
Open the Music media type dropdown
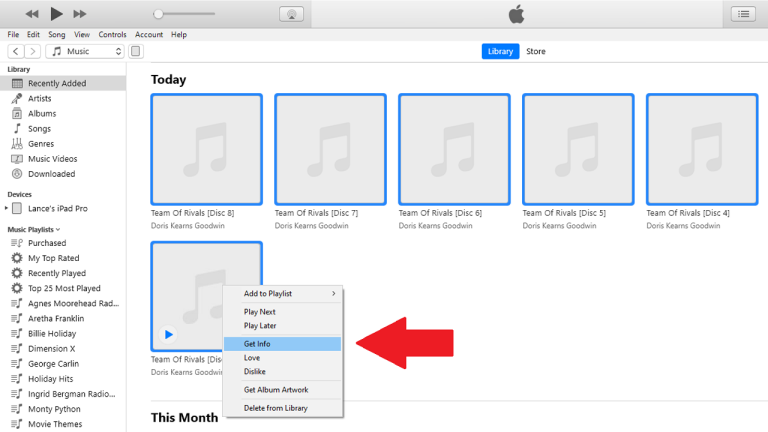[x=85, y=51]
